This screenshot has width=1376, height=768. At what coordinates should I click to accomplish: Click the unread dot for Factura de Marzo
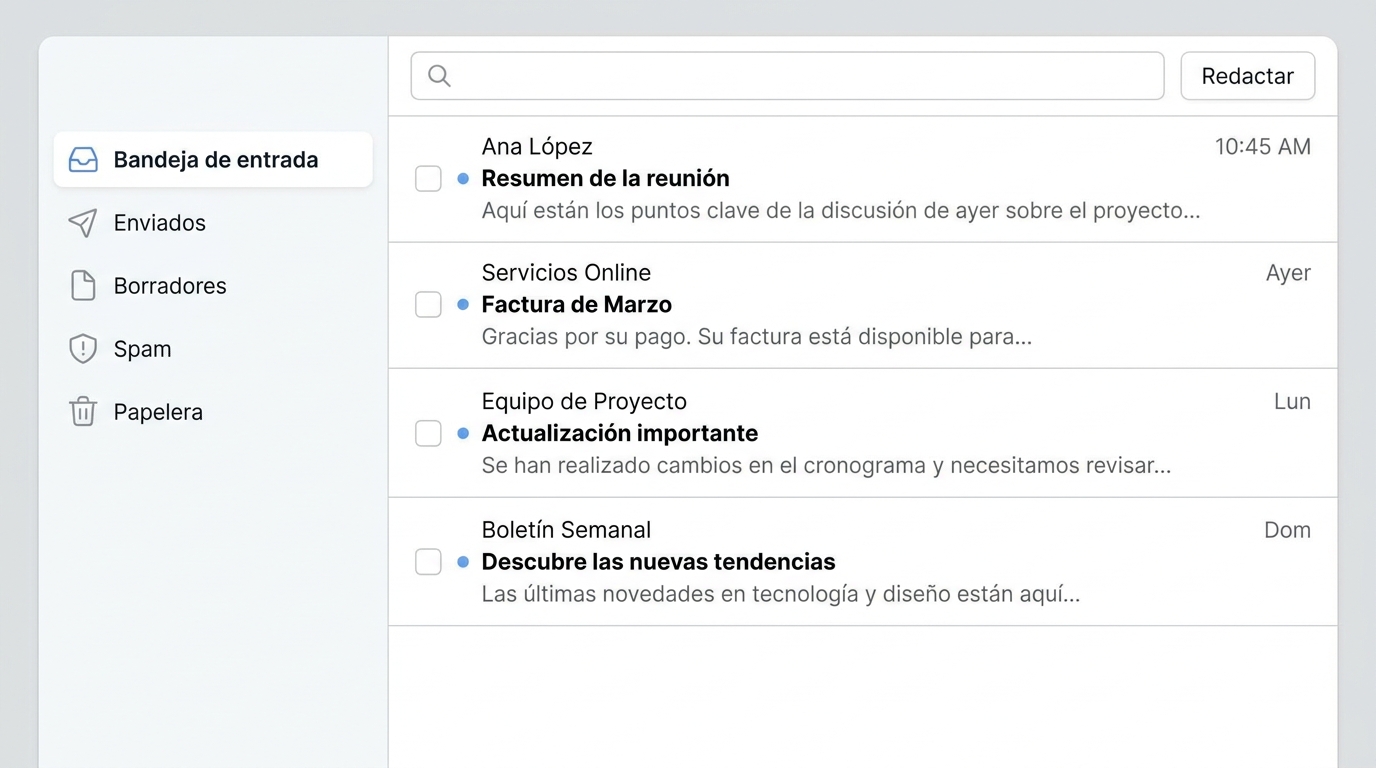(x=463, y=305)
